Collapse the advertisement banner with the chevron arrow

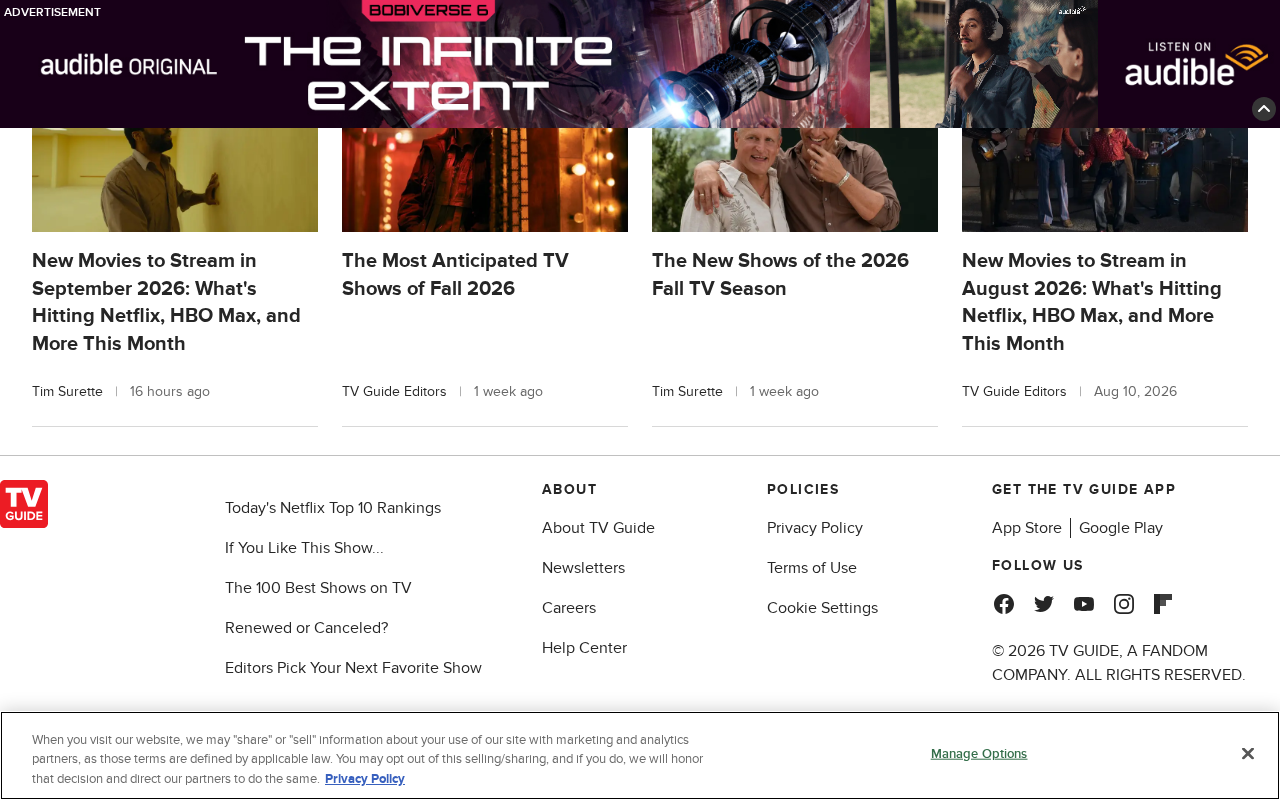tap(1264, 109)
